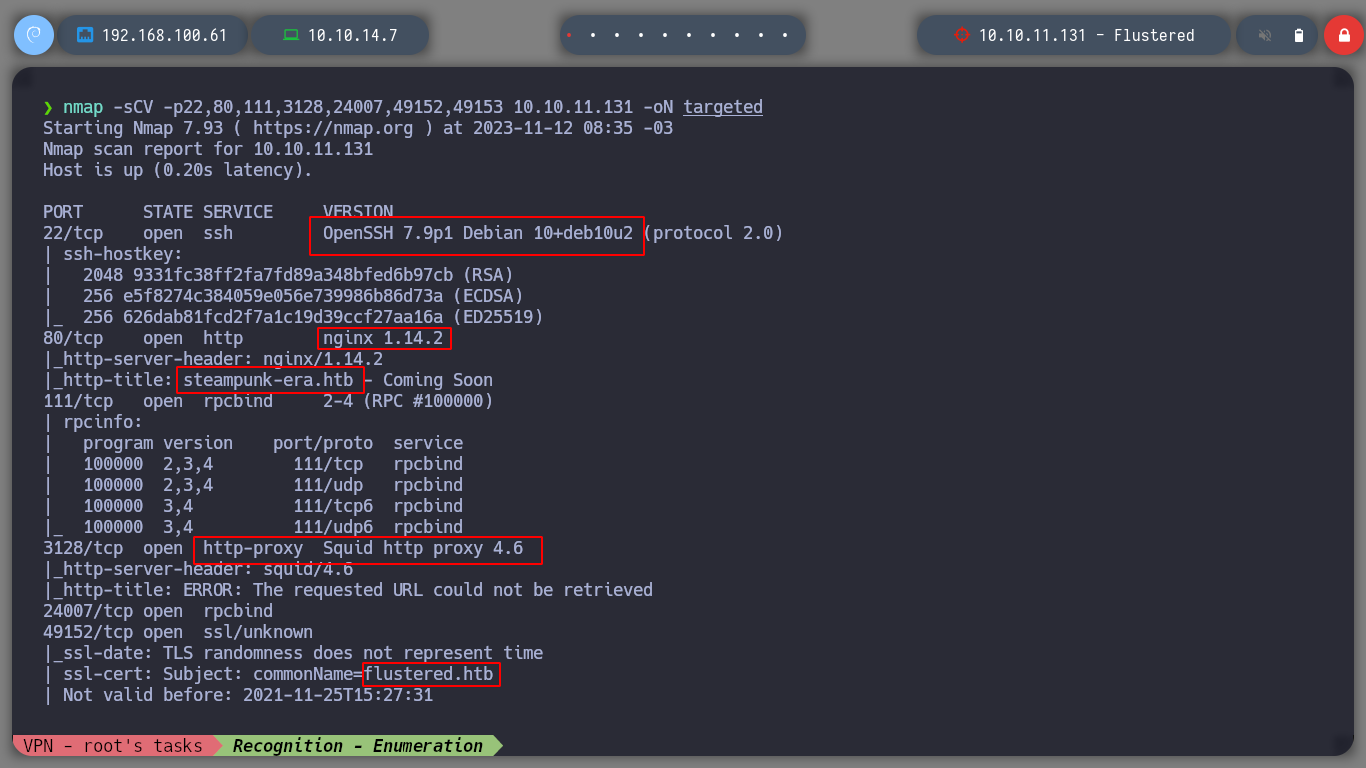Switch to the second workspace dot
Image resolution: width=1366 pixels, height=768 pixels.
pos(593,35)
